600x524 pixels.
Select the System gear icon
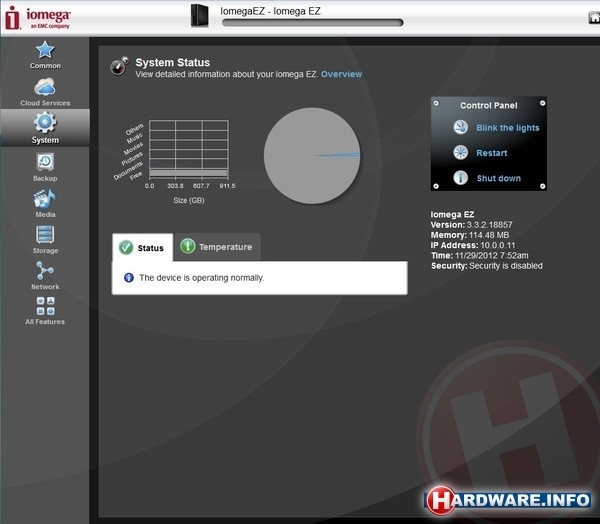[x=45, y=122]
